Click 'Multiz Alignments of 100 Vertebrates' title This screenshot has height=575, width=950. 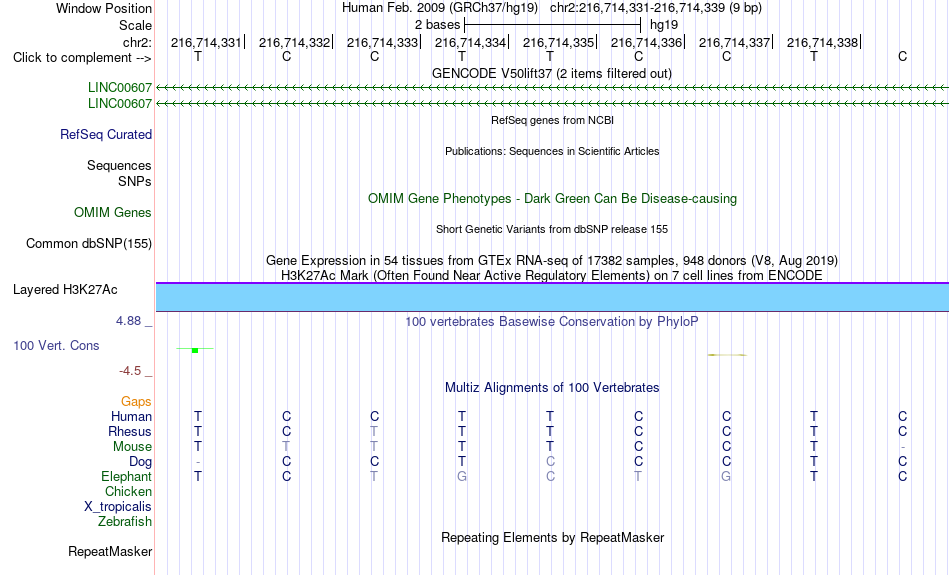[552, 387]
